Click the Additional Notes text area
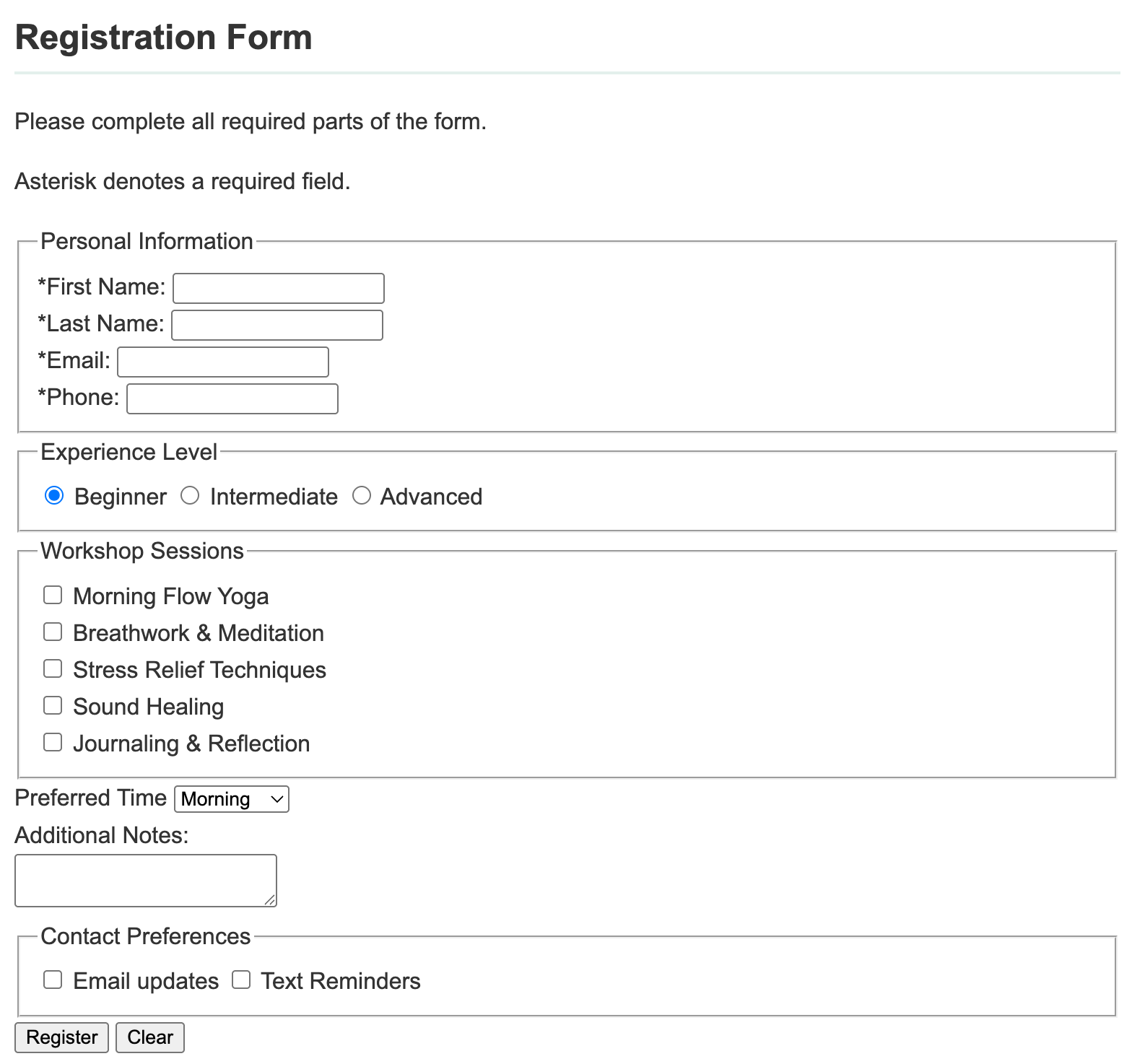Image resolution: width=1132 pixels, height=1064 pixels. (145, 880)
